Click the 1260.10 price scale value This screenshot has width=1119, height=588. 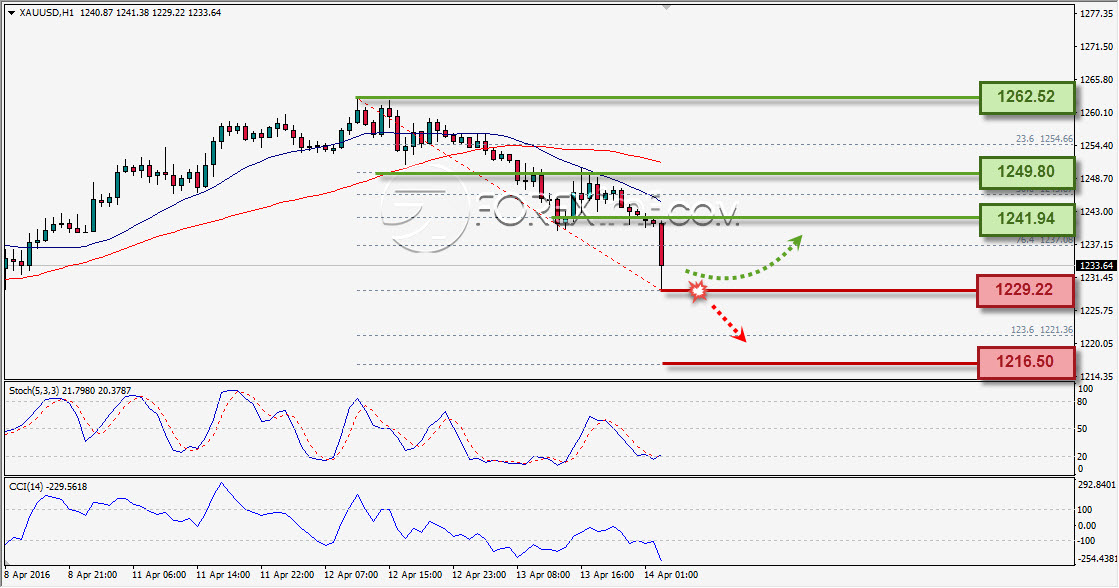coord(1097,112)
